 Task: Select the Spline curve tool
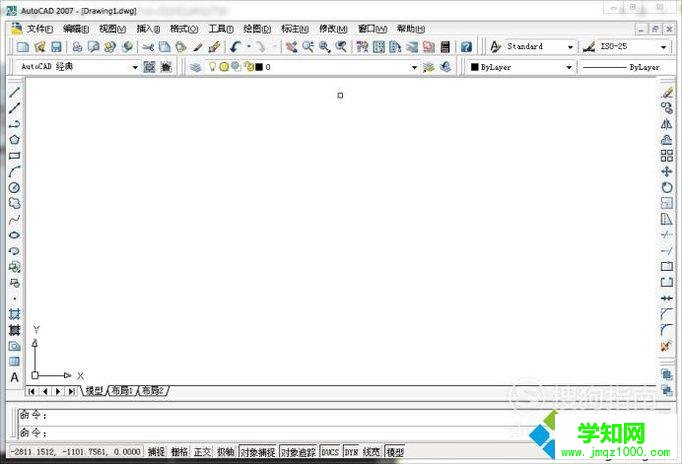click(x=14, y=219)
